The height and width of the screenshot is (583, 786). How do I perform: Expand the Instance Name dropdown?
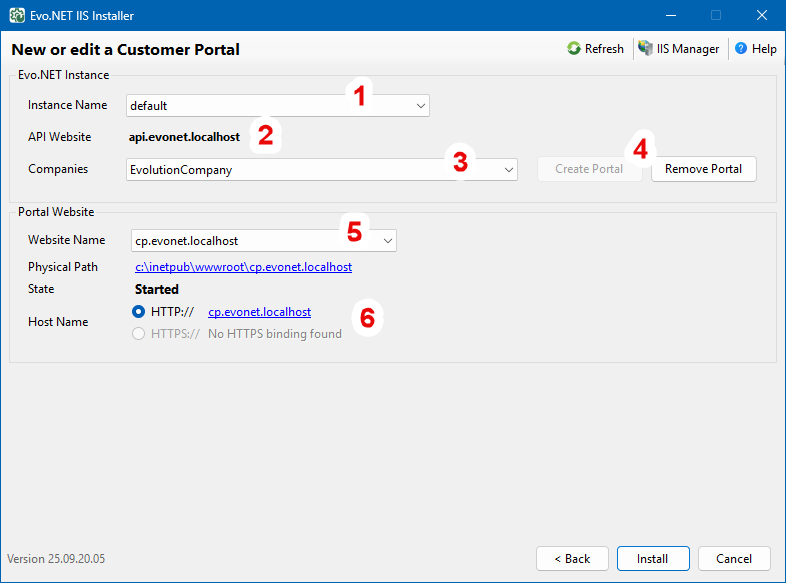point(420,105)
